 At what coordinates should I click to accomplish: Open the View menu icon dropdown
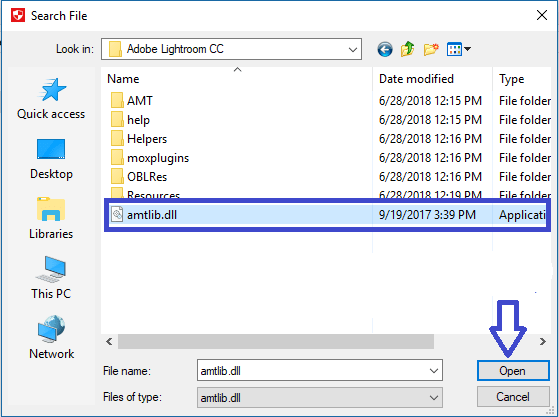(459, 49)
